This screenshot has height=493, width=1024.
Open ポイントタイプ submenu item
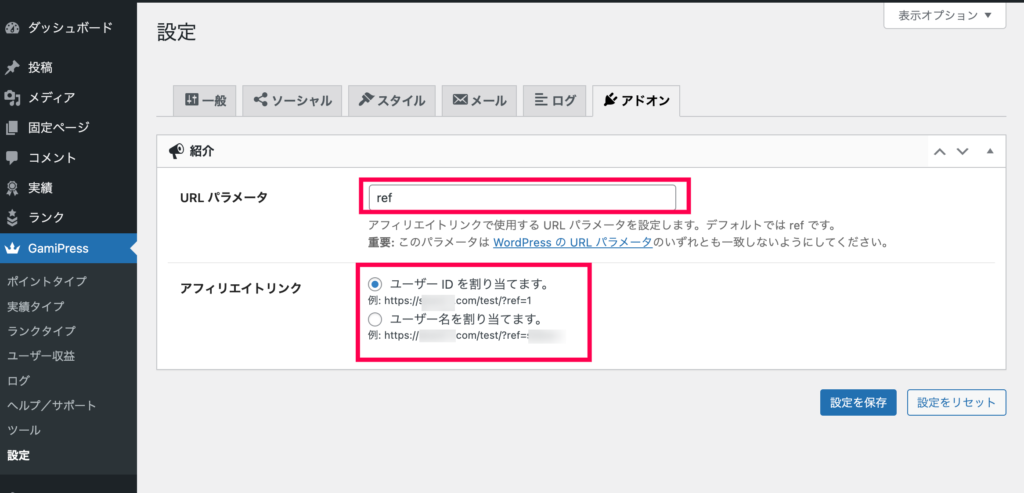click(46, 281)
